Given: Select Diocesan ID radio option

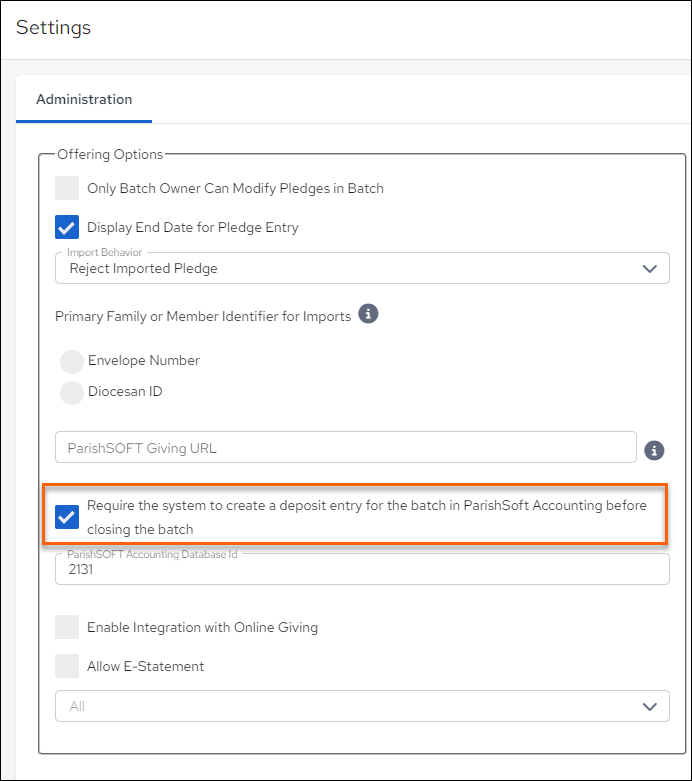Looking at the screenshot, I should 72,392.
